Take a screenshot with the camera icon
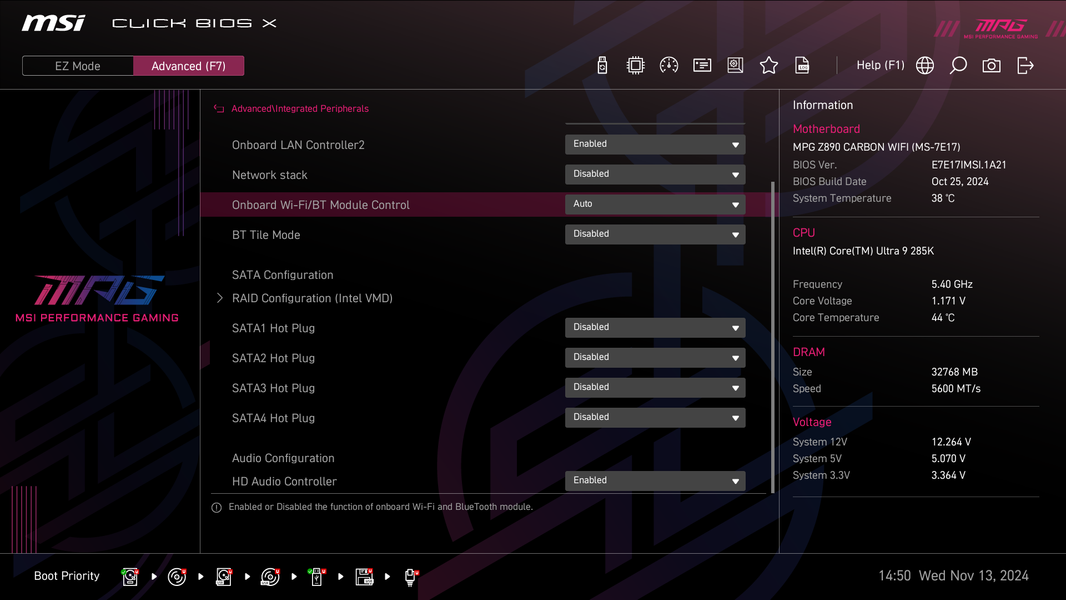 click(x=991, y=65)
